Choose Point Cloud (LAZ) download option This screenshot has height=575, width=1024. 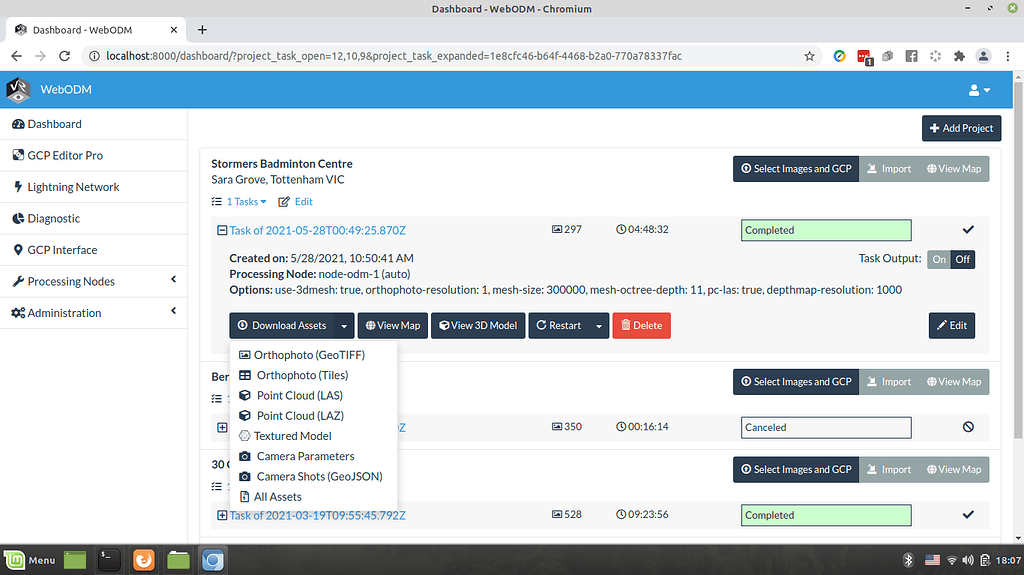(299, 415)
